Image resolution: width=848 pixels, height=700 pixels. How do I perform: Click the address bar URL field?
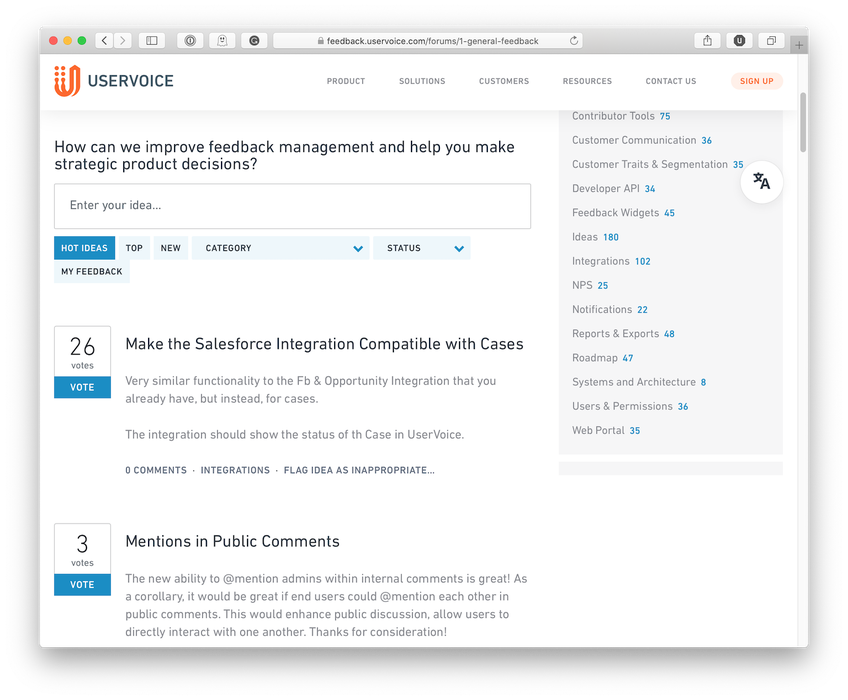click(428, 41)
